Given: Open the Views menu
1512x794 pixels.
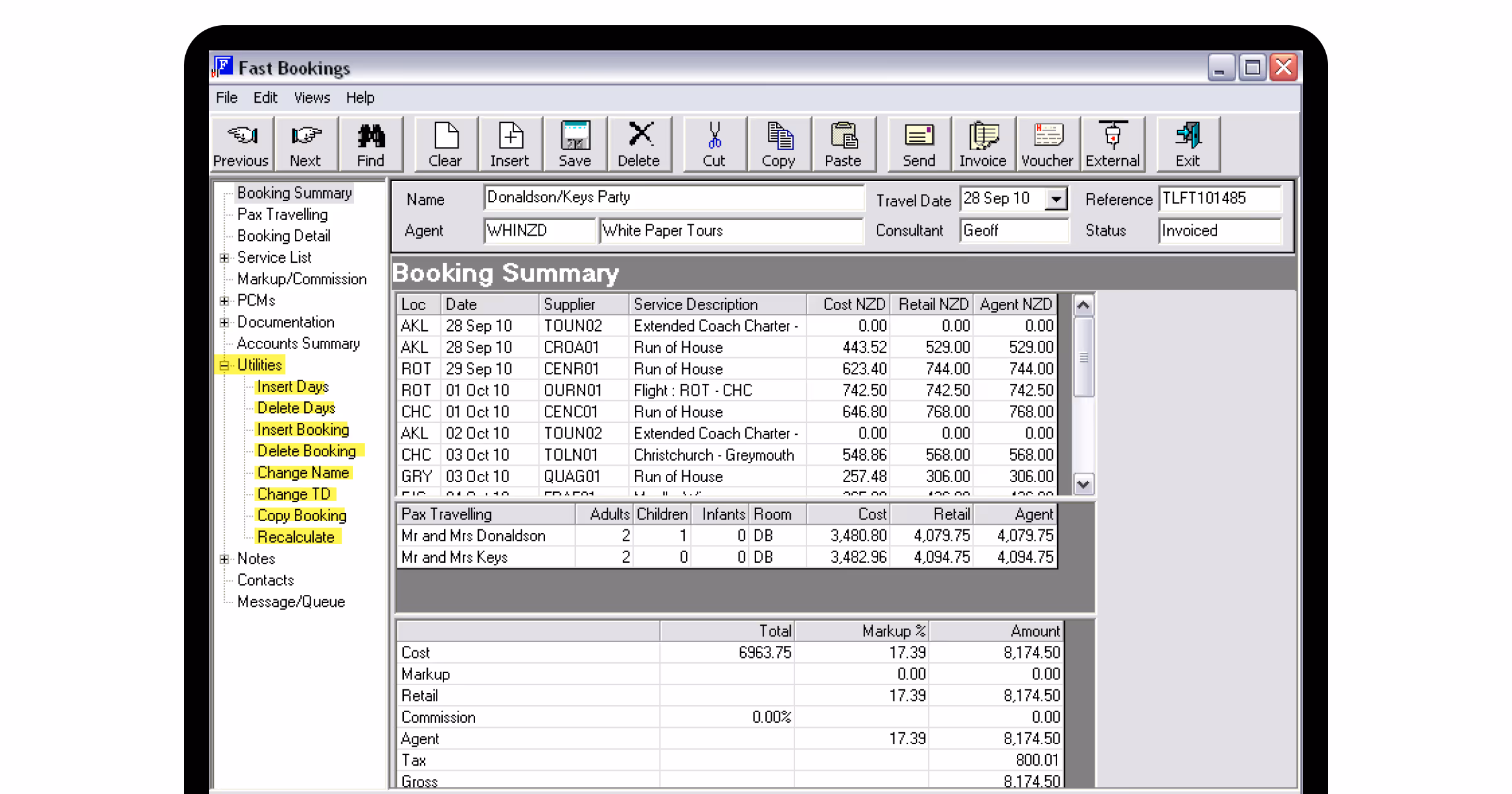Looking at the screenshot, I should (x=312, y=98).
